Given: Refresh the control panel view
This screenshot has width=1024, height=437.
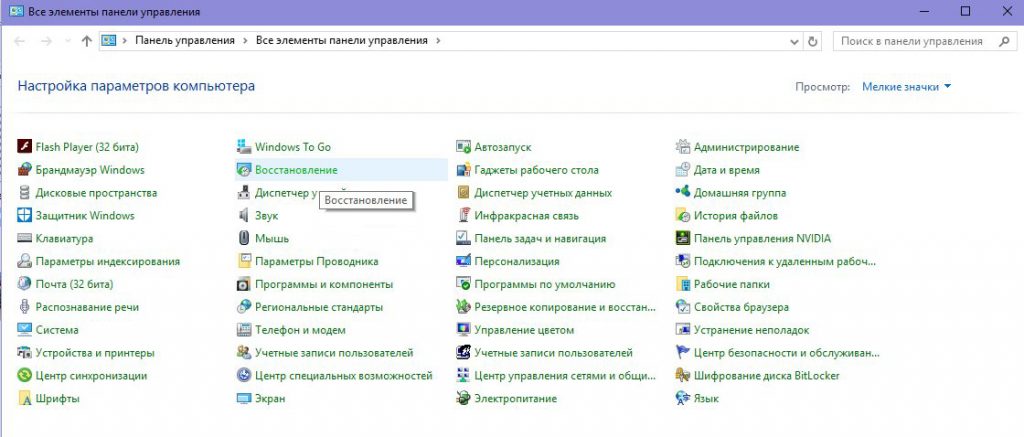Looking at the screenshot, I should (812, 40).
